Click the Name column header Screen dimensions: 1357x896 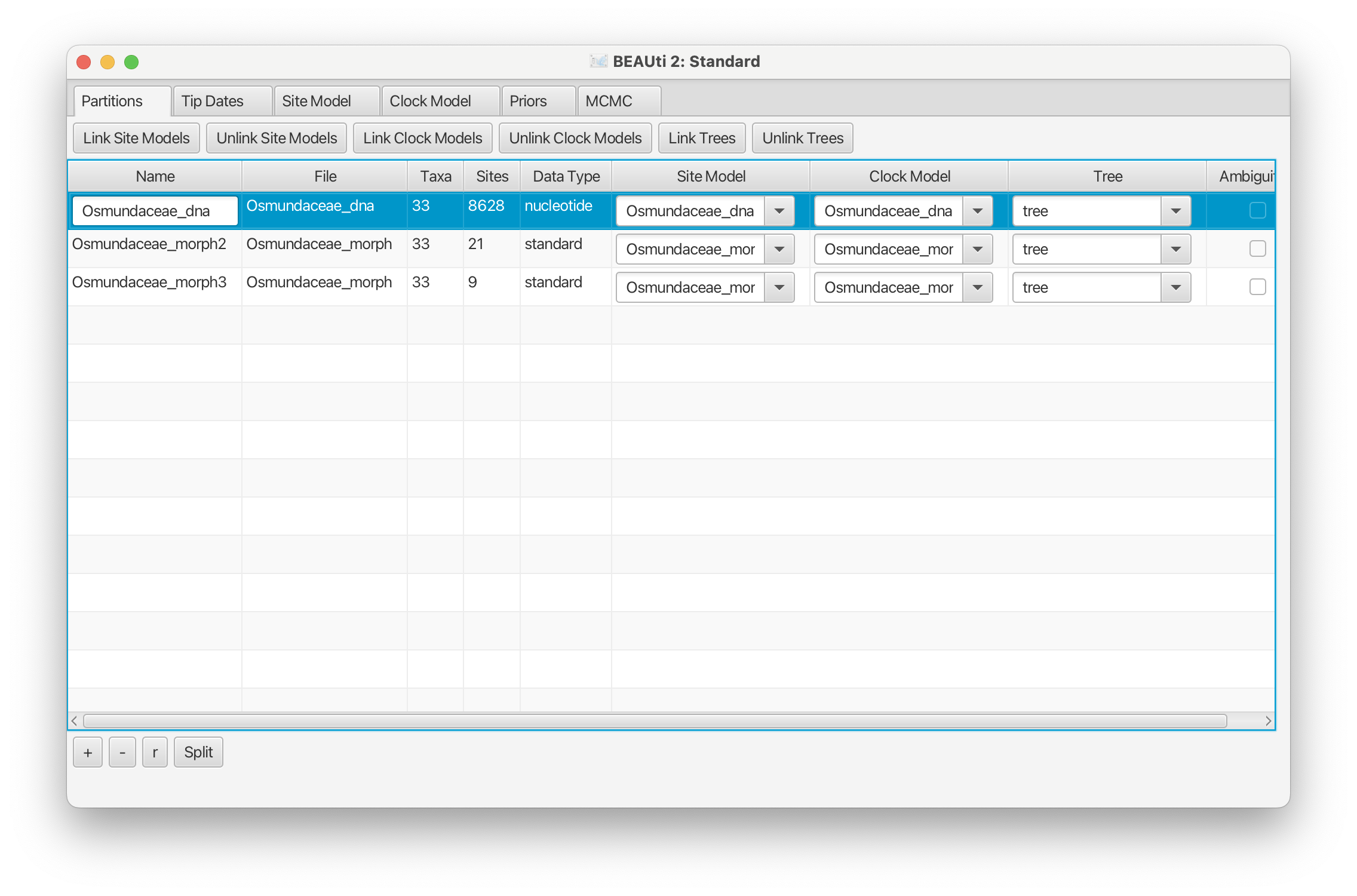[155, 176]
